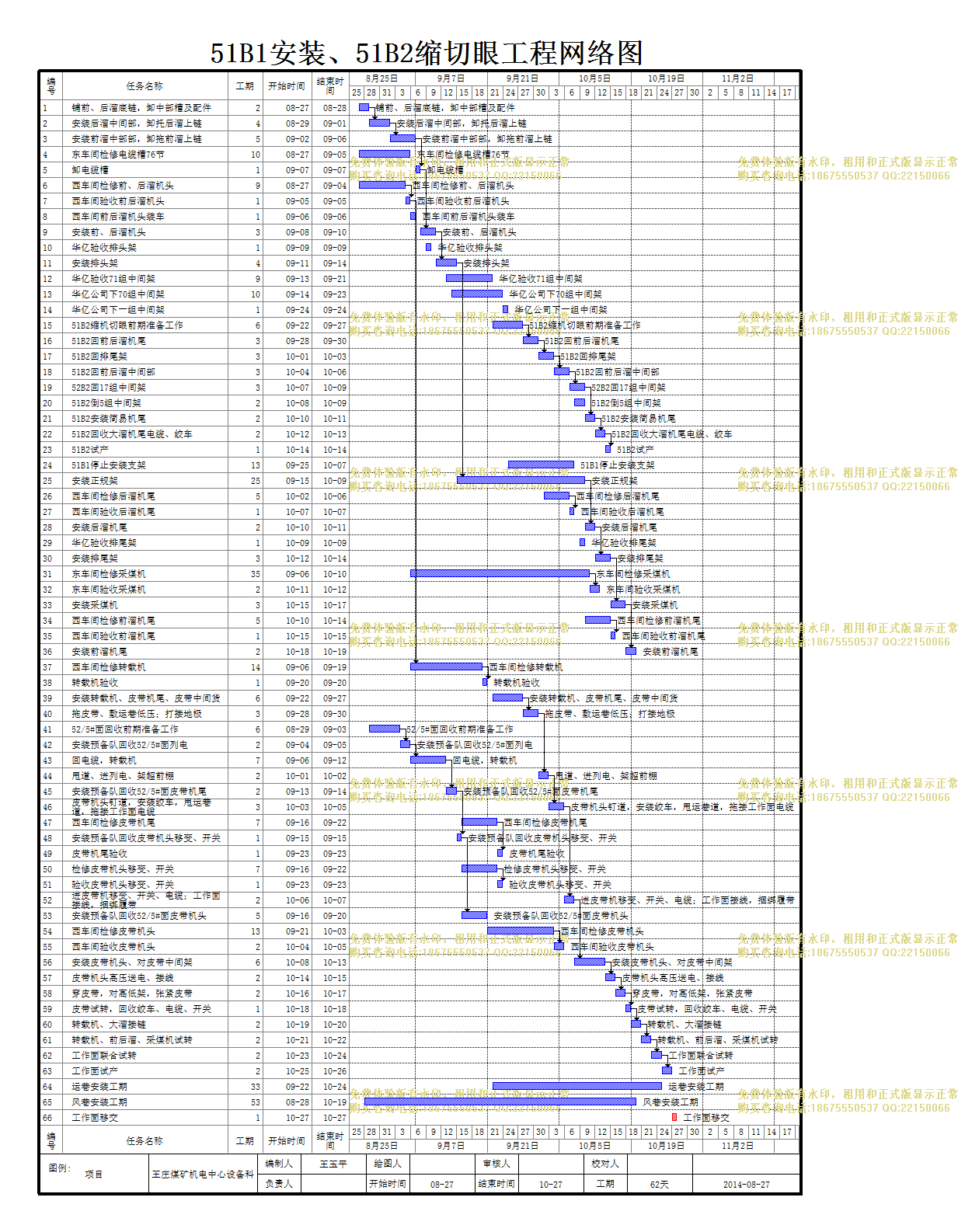Click the long Gantt bar for 东车间检修采煤机
Viewport: 958px width, 1232px height.
pyautogui.click(x=500, y=573)
